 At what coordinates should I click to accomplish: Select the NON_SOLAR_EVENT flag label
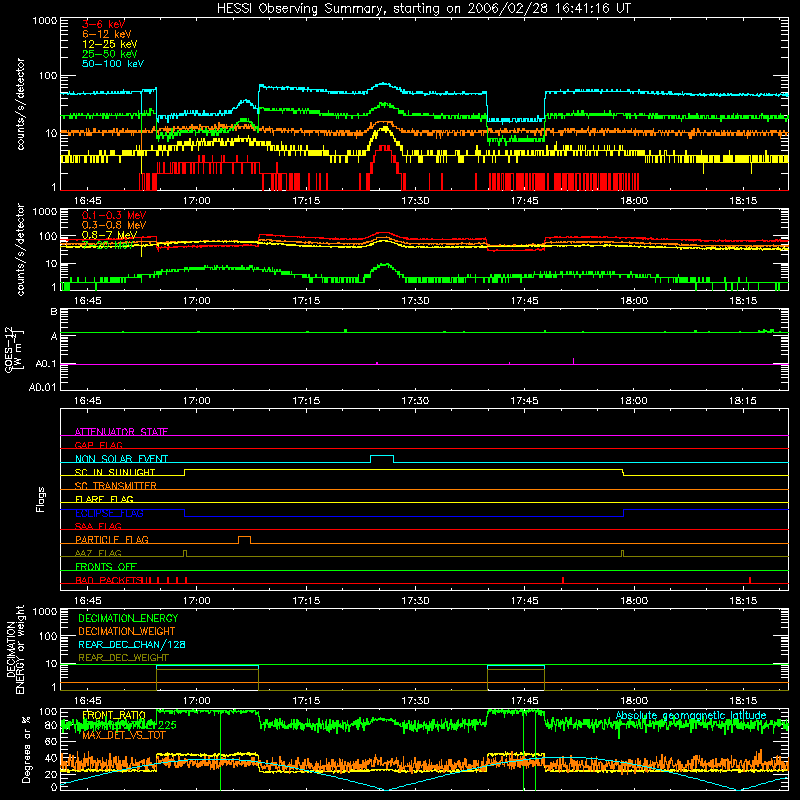click(x=121, y=459)
